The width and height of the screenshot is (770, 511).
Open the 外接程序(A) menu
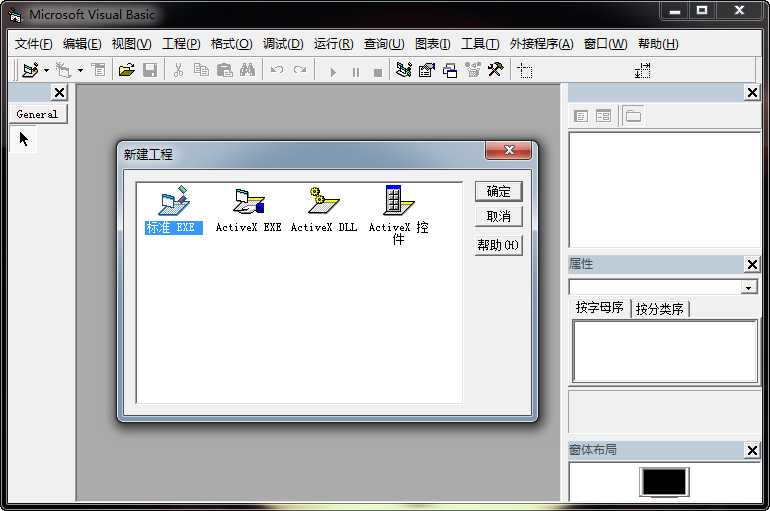coord(541,44)
